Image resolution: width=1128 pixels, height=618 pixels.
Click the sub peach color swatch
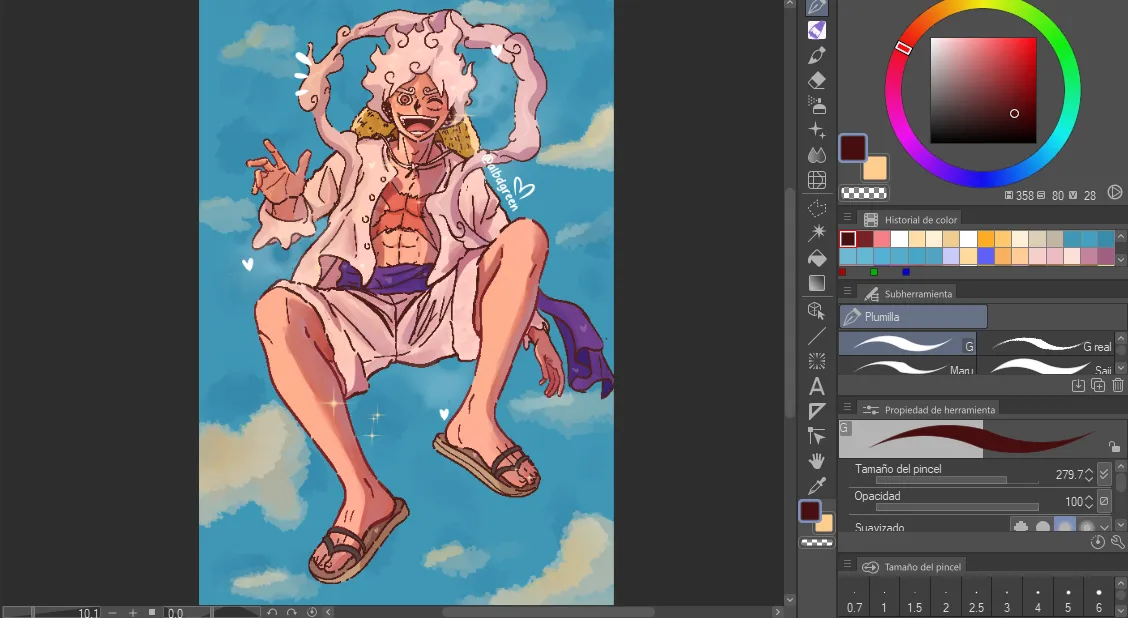point(876,168)
